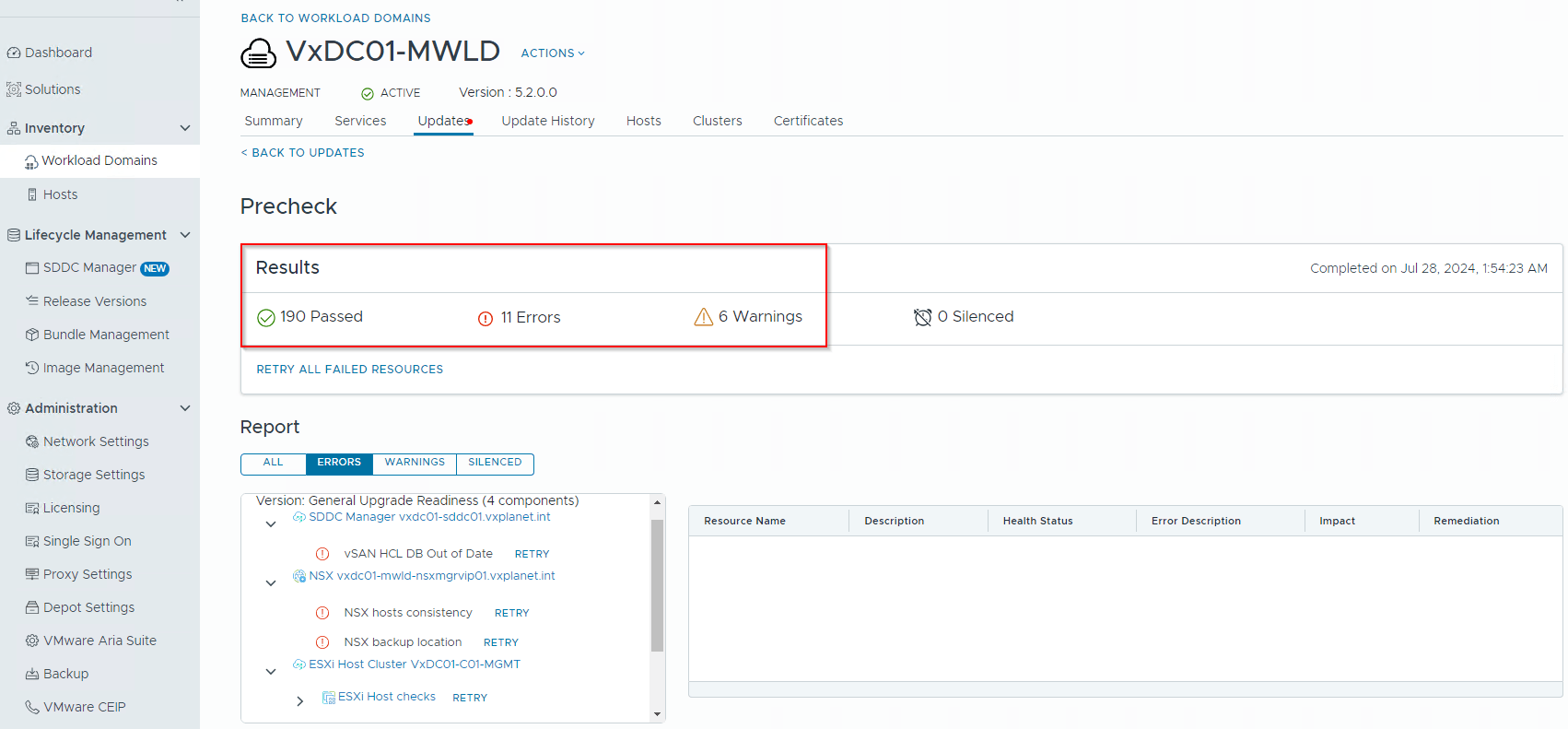This screenshot has height=729, width=1568.
Task: Click the Lifecycle Management stack icon
Action: pyautogui.click(x=14, y=235)
